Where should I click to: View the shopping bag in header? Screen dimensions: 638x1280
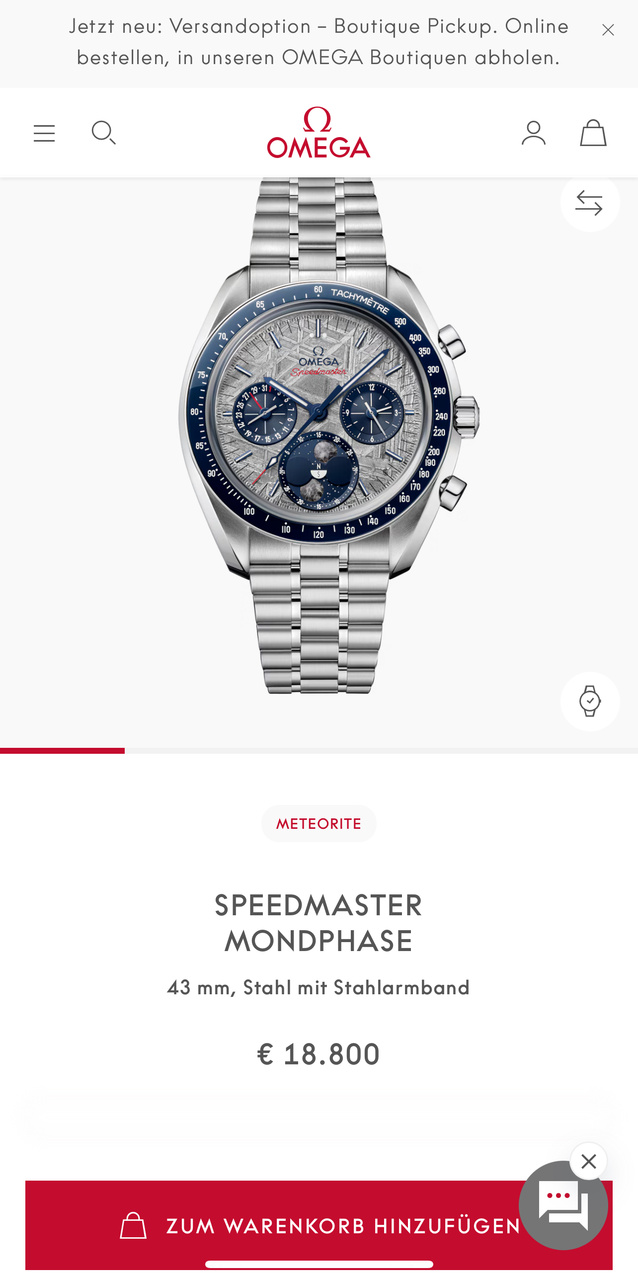(x=593, y=133)
